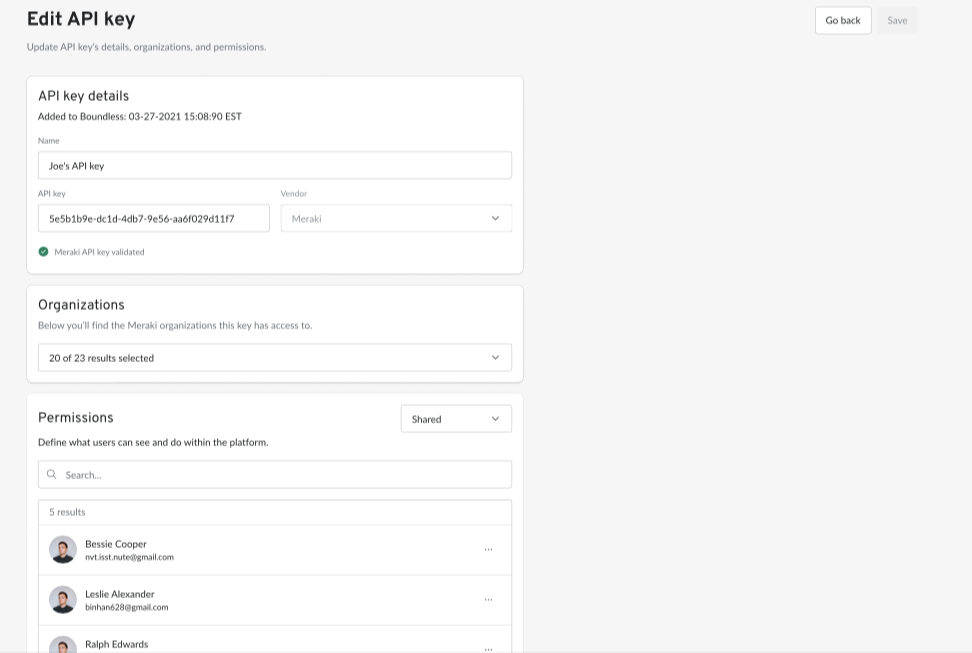Image resolution: width=972 pixels, height=653 pixels.
Task: Click the green validated checkmark icon
Action: pos(43,252)
